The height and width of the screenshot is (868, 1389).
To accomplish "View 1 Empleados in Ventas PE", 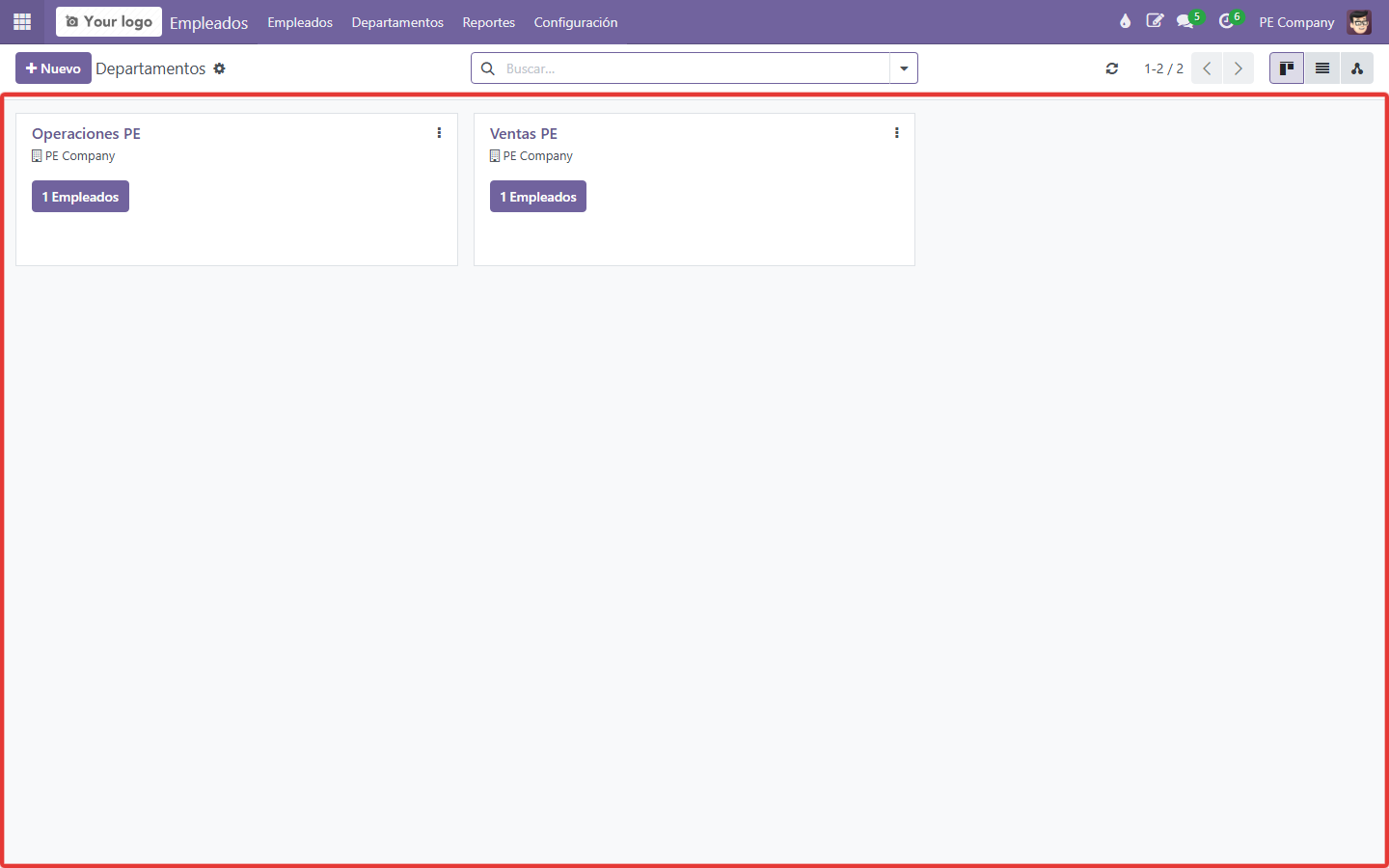I will point(538,197).
